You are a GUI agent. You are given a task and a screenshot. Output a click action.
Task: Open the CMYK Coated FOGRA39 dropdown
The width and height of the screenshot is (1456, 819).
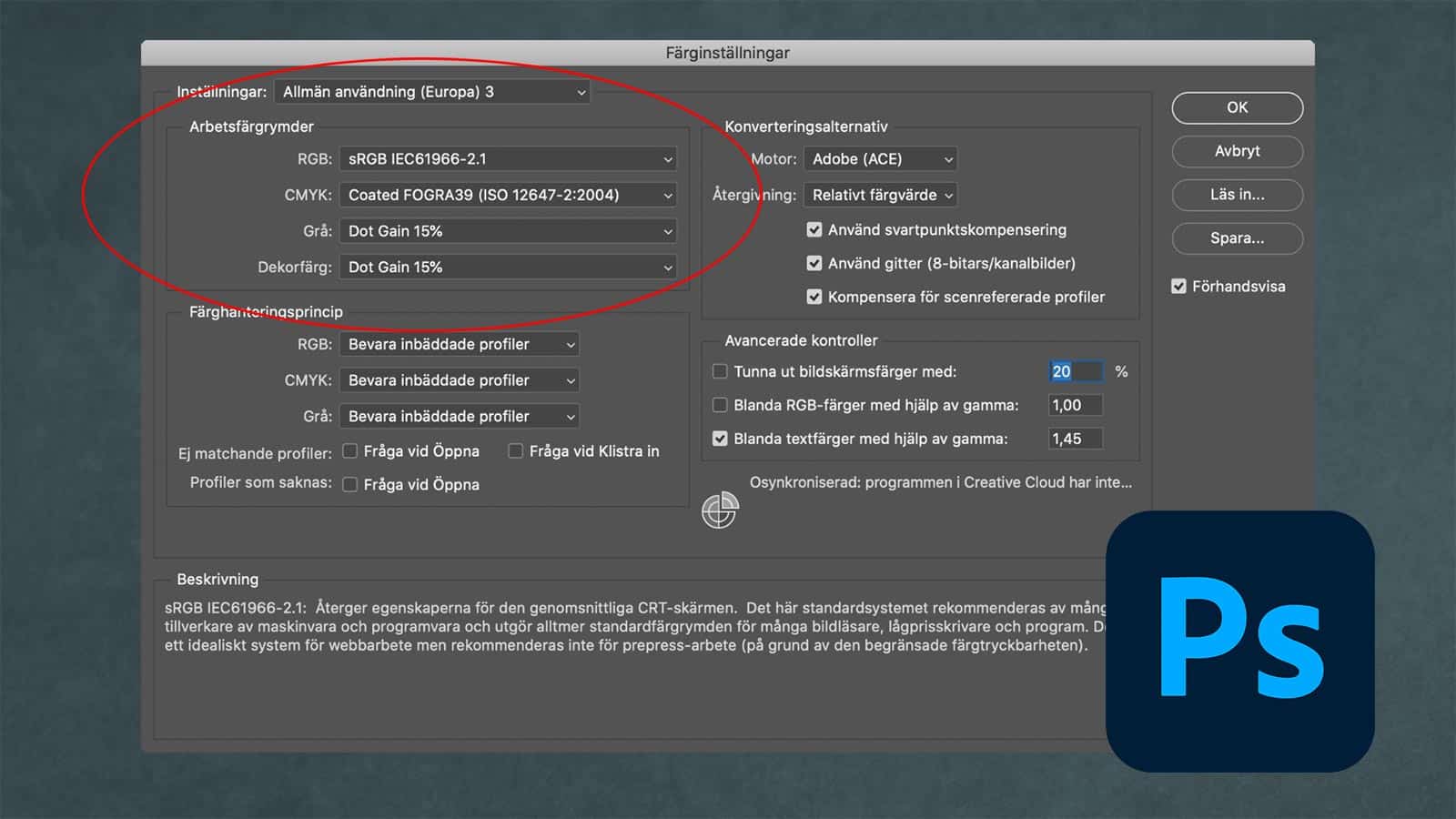pyautogui.click(x=509, y=195)
